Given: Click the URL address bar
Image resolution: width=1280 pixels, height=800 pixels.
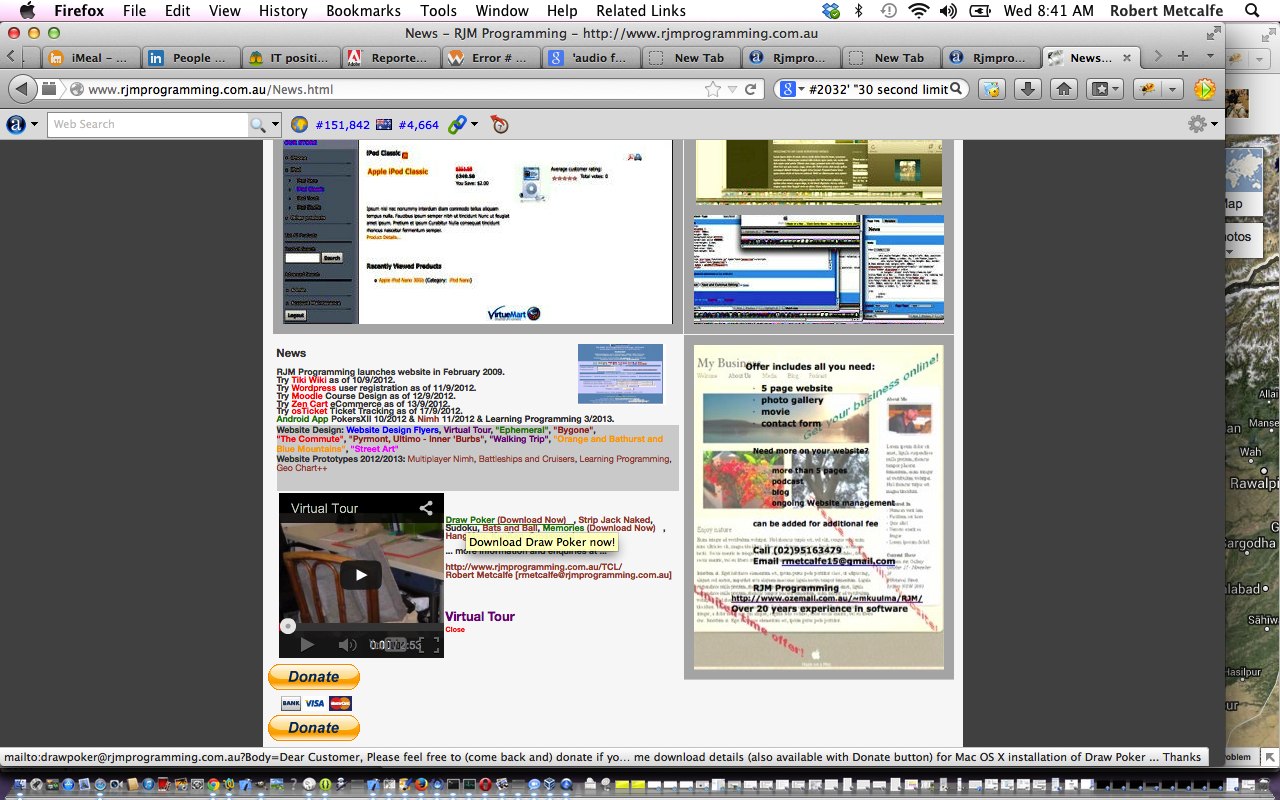Looking at the screenshot, I should [x=395, y=89].
